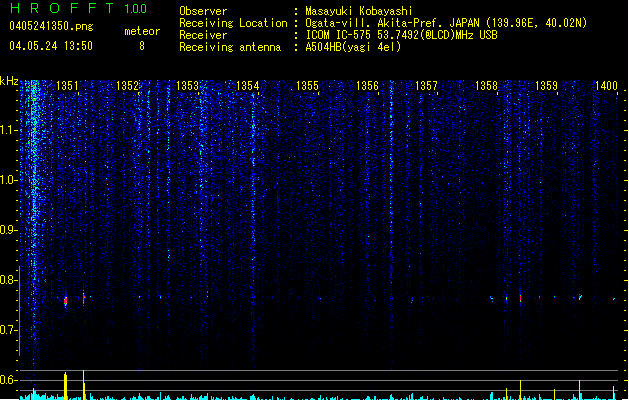The width and height of the screenshot is (629, 400).
Task: Click the 1400 time marker
Action: (606, 86)
